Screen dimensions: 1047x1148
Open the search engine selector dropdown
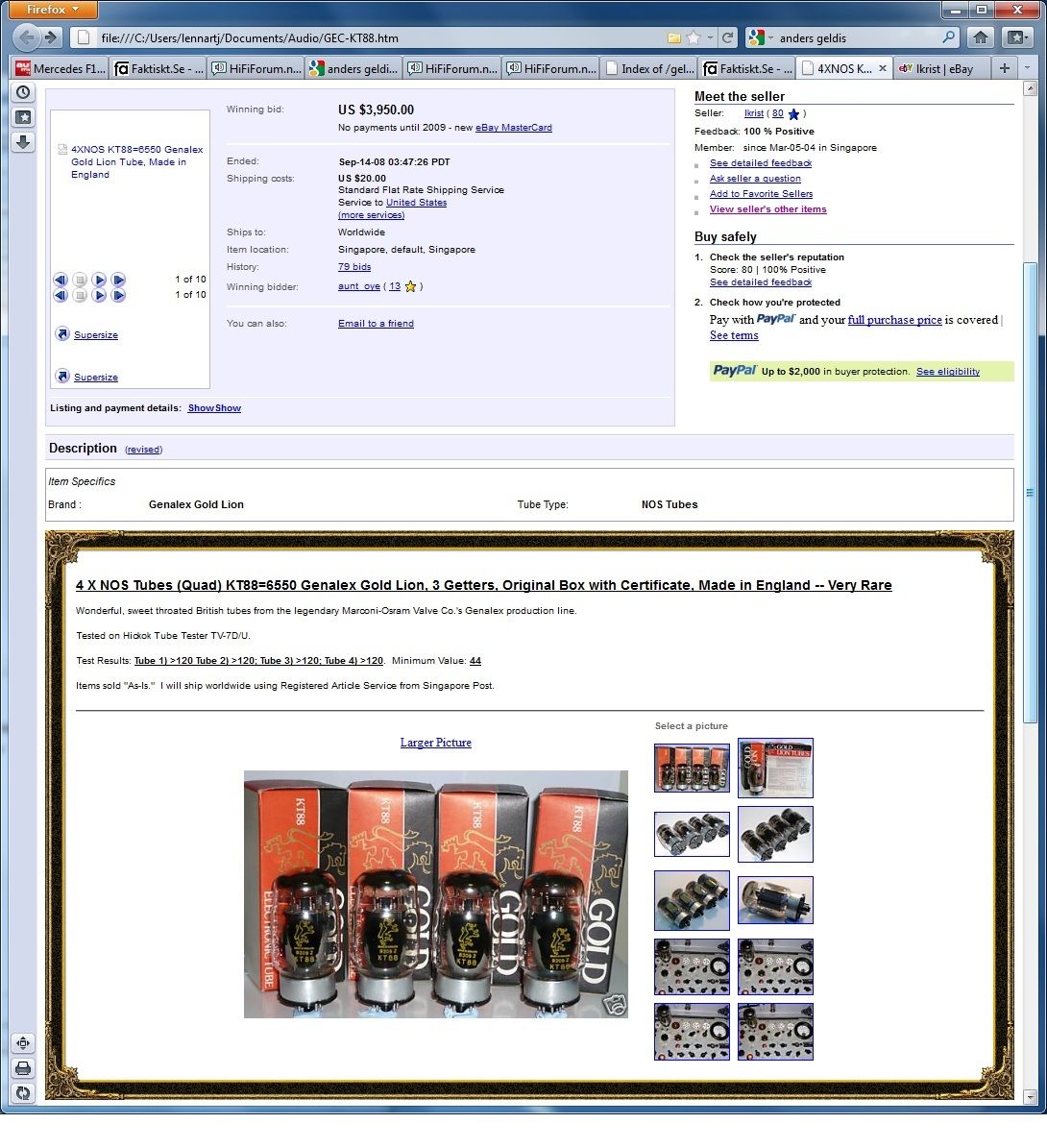pyautogui.click(x=760, y=37)
